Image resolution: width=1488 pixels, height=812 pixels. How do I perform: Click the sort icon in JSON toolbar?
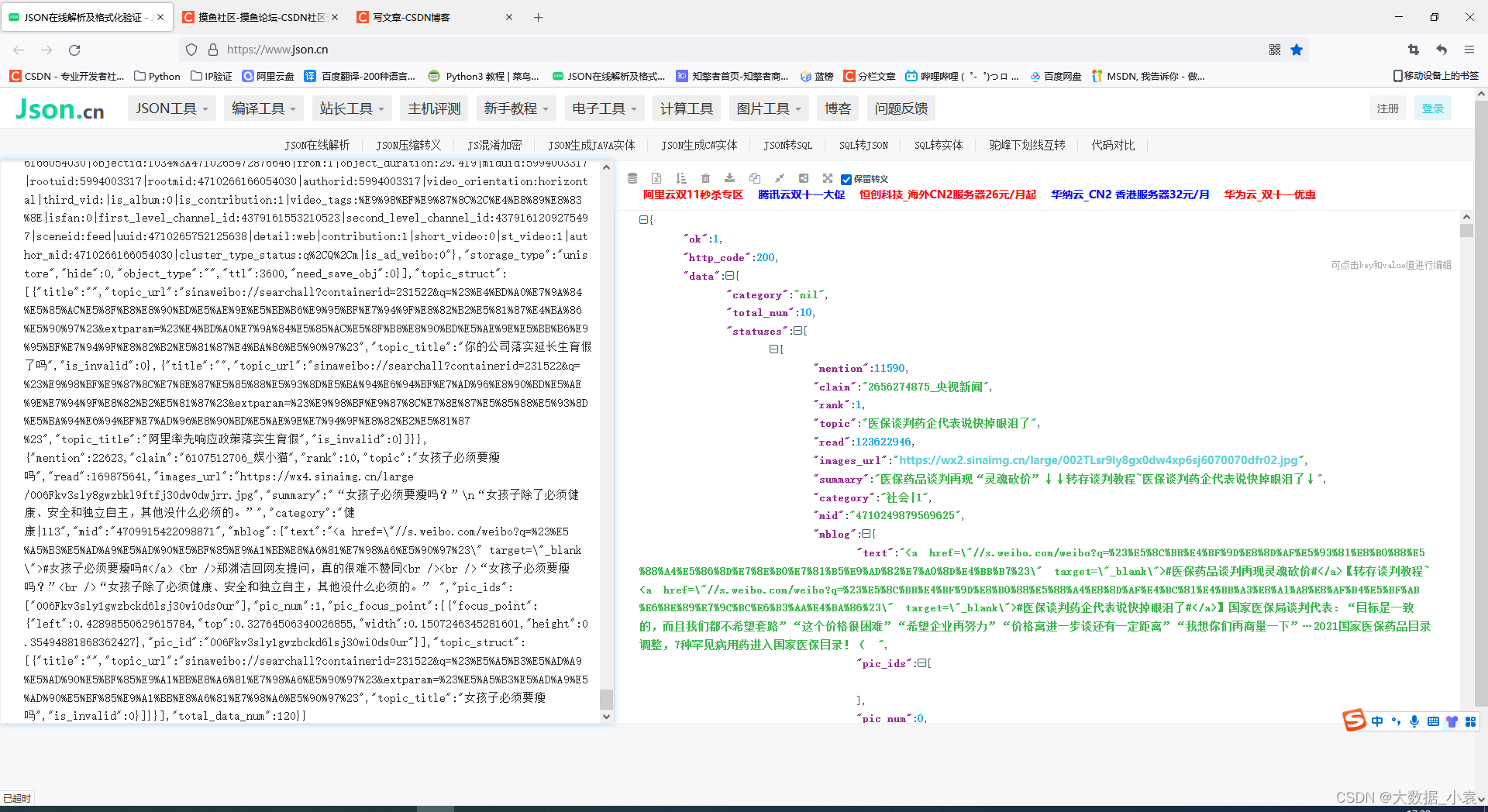681,178
